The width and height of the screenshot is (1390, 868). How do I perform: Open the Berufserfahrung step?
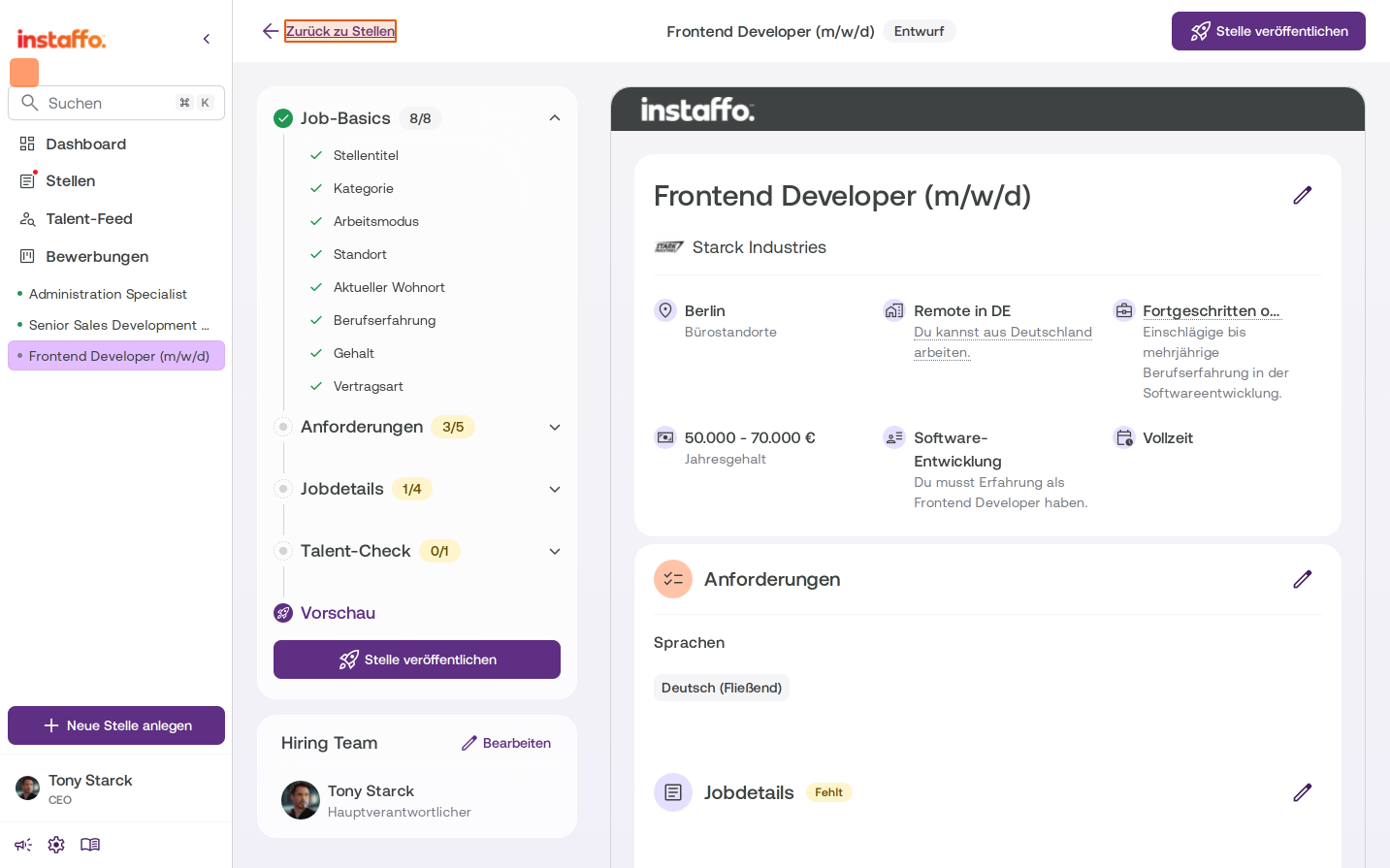click(384, 320)
